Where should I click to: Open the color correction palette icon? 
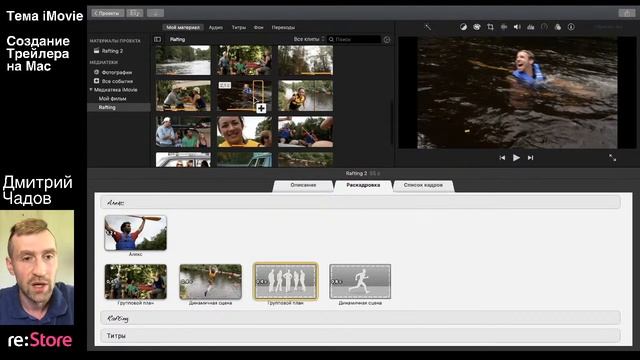(477, 27)
